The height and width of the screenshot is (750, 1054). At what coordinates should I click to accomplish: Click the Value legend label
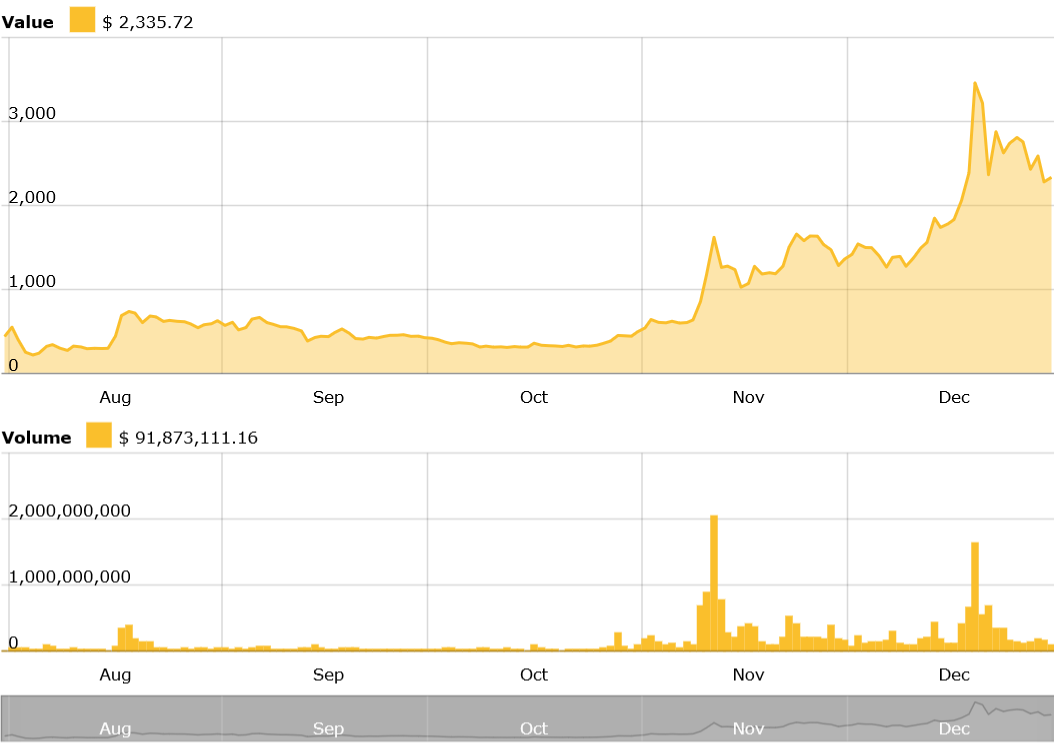click(28, 22)
